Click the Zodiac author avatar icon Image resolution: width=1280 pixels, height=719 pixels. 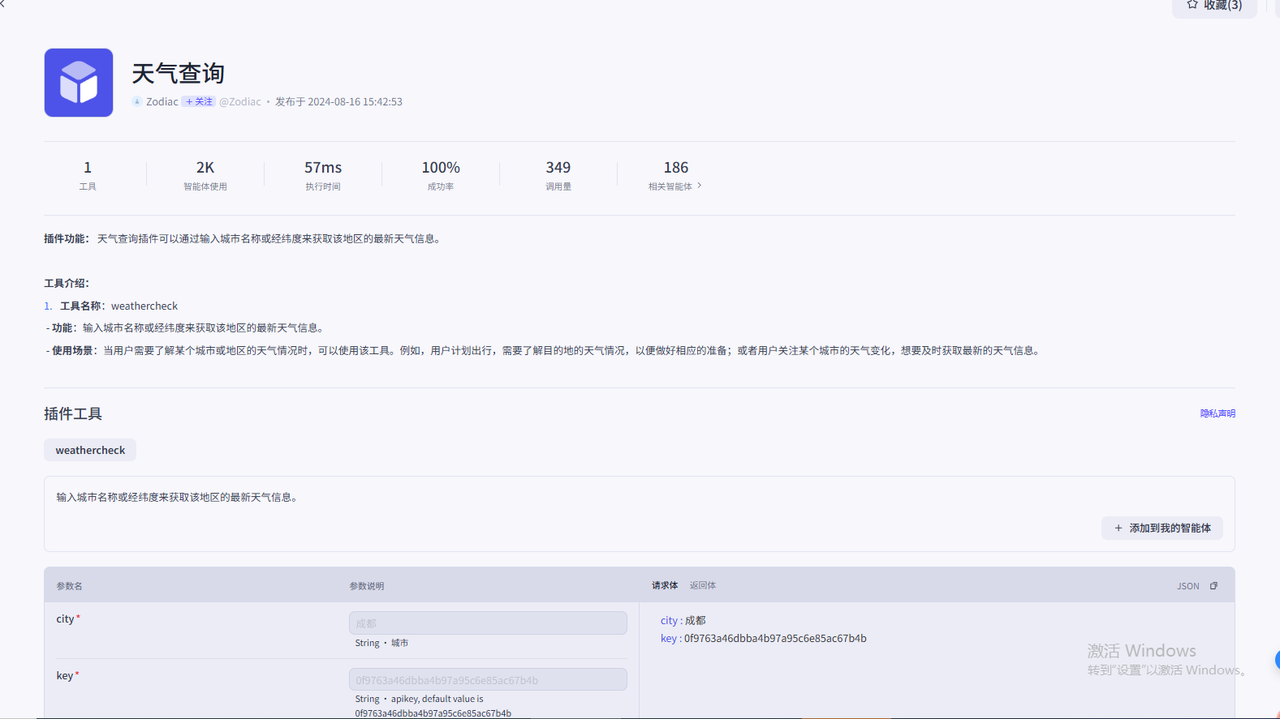tap(137, 102)
